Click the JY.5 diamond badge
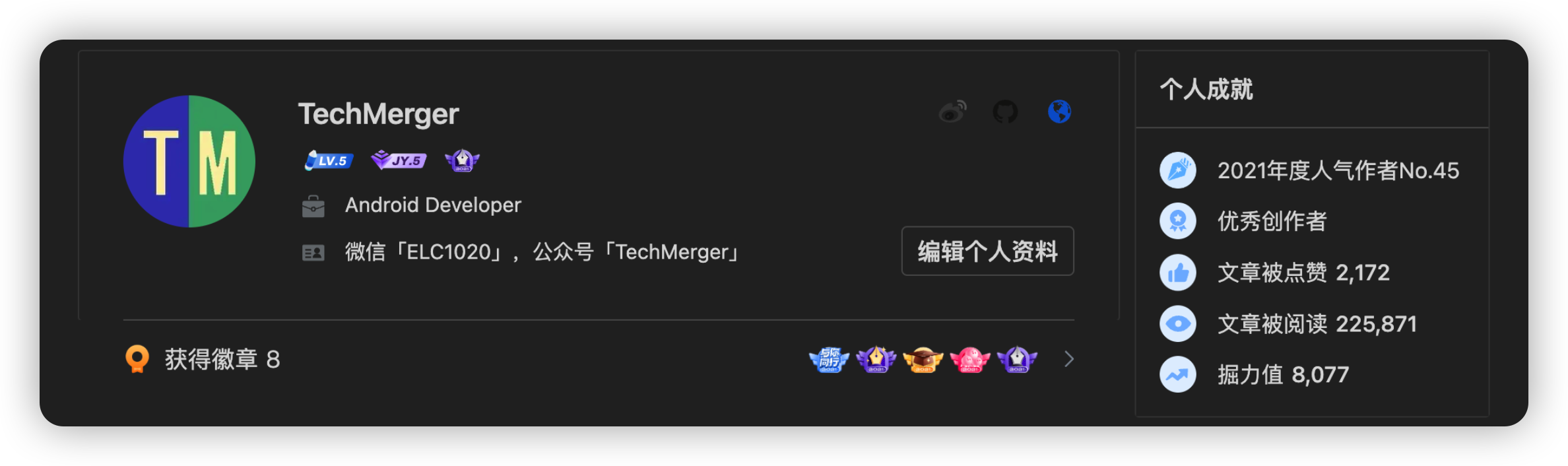This screenshot has width=1568, height=466. coord(399,160)
